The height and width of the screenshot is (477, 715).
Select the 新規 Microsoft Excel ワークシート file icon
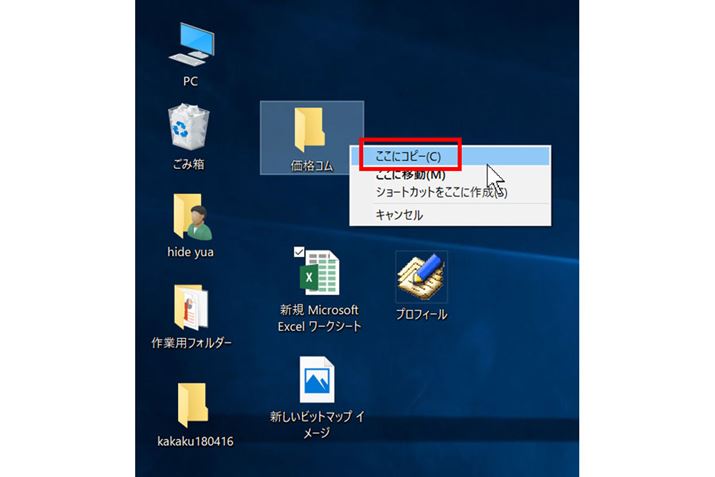pos(319,271)
